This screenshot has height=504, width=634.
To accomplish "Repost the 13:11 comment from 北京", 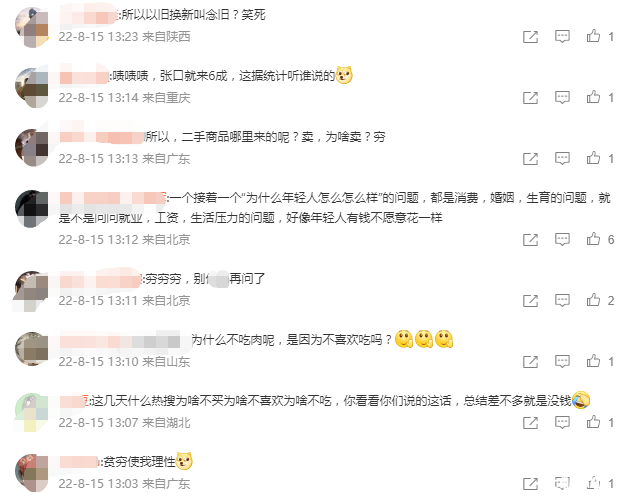I will click(530, 301).
